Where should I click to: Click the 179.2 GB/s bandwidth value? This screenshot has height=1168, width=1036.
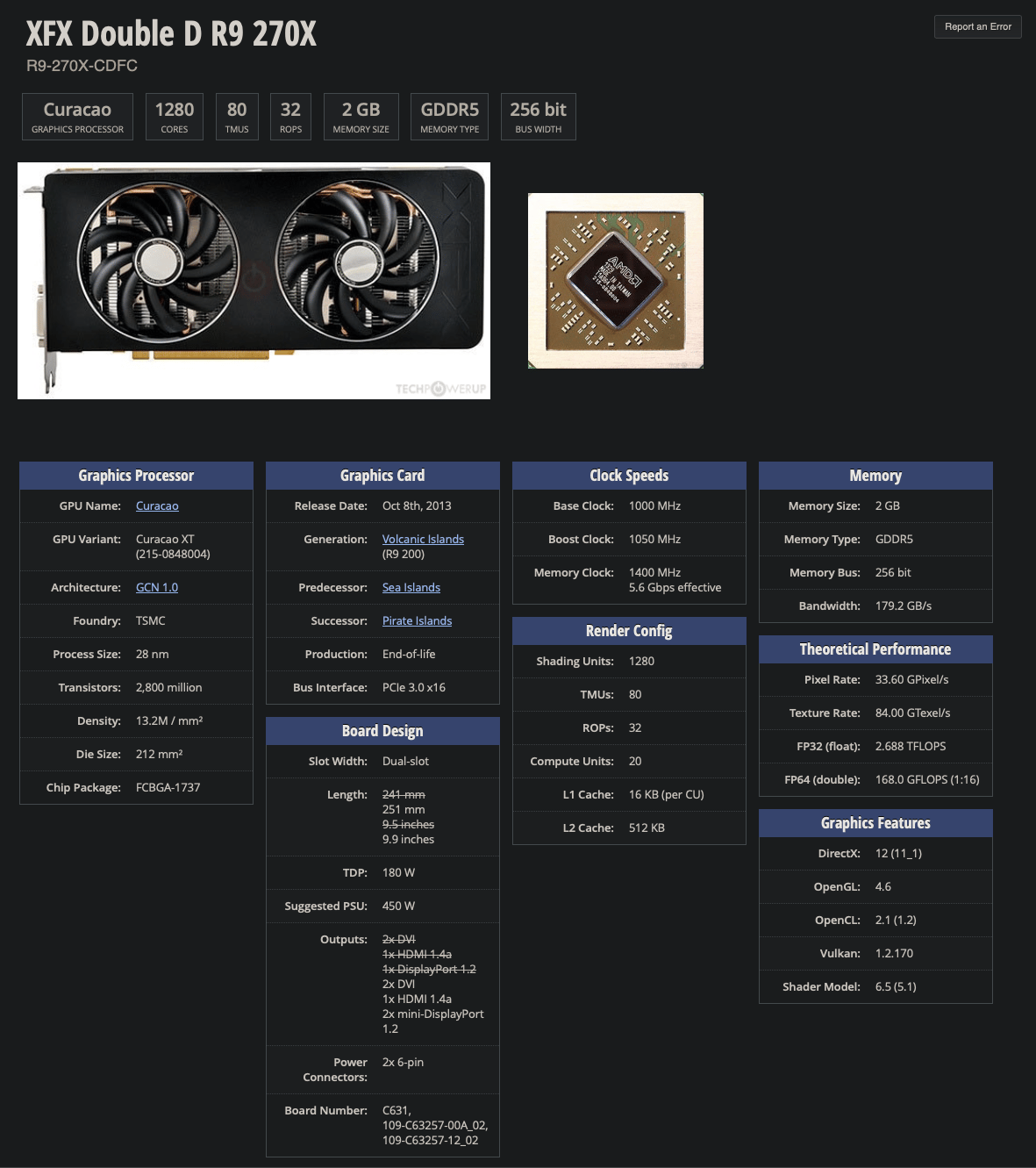point(904,606)
